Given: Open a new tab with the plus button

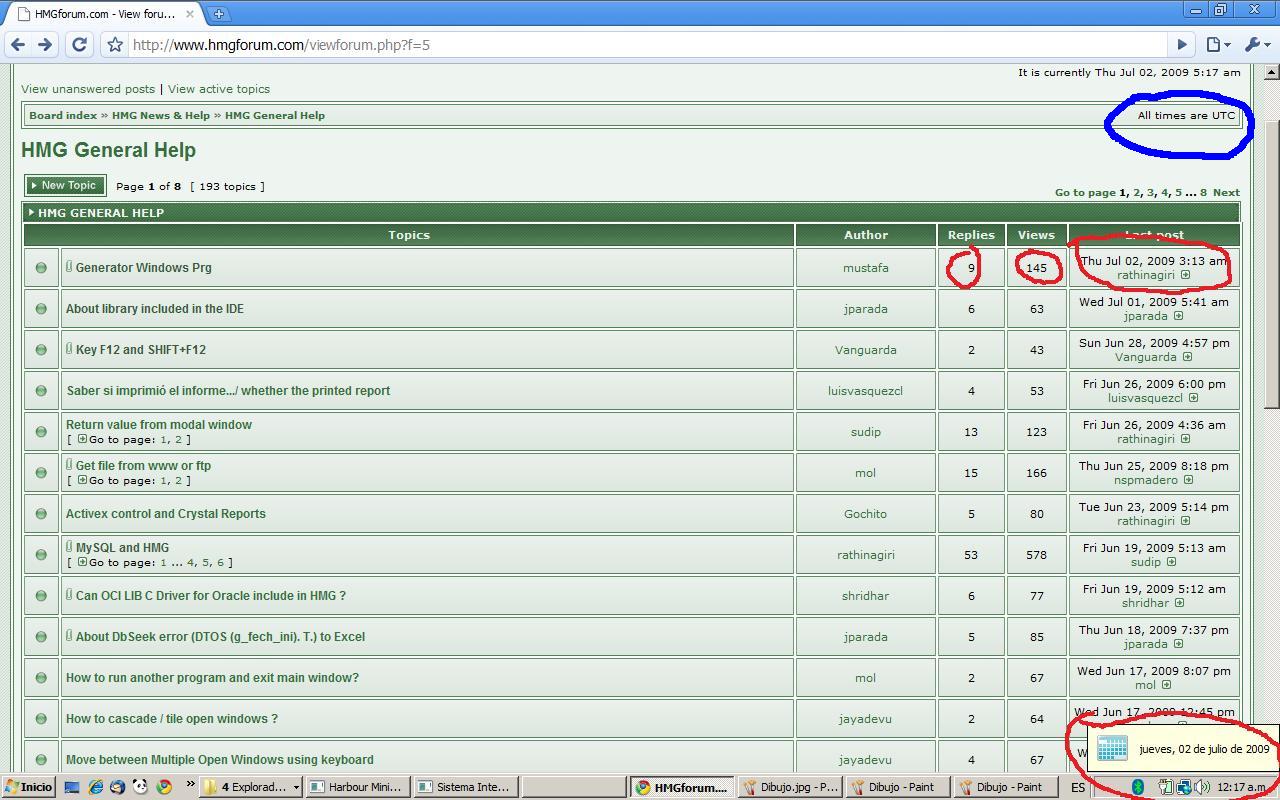Looking at the screenshot, I should 218,13.
